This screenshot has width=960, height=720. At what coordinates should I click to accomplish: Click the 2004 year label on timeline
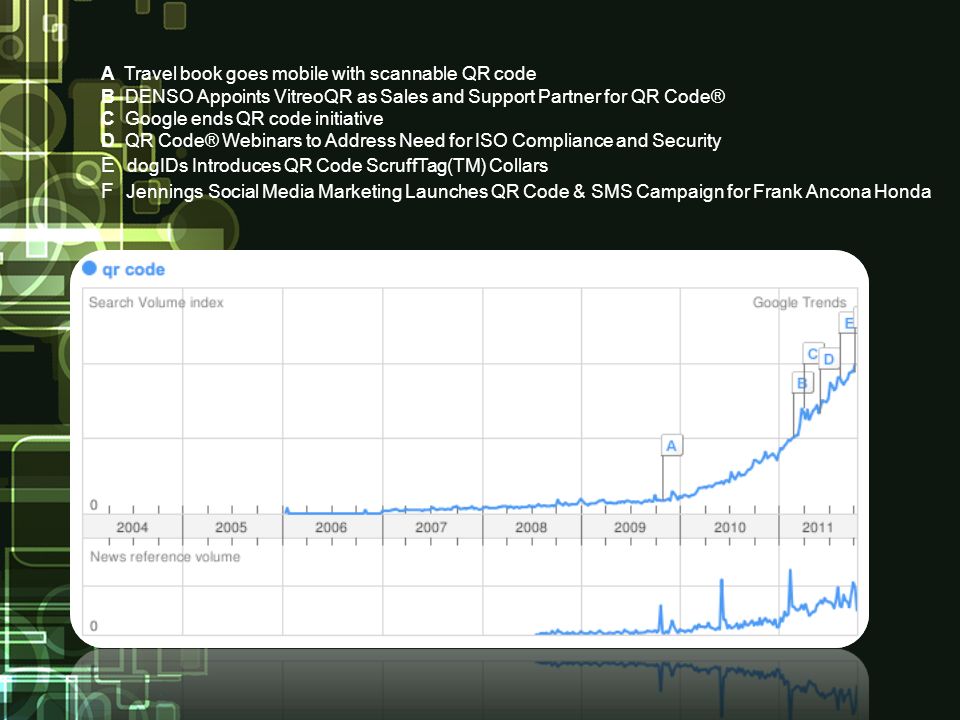click(132, 527)
